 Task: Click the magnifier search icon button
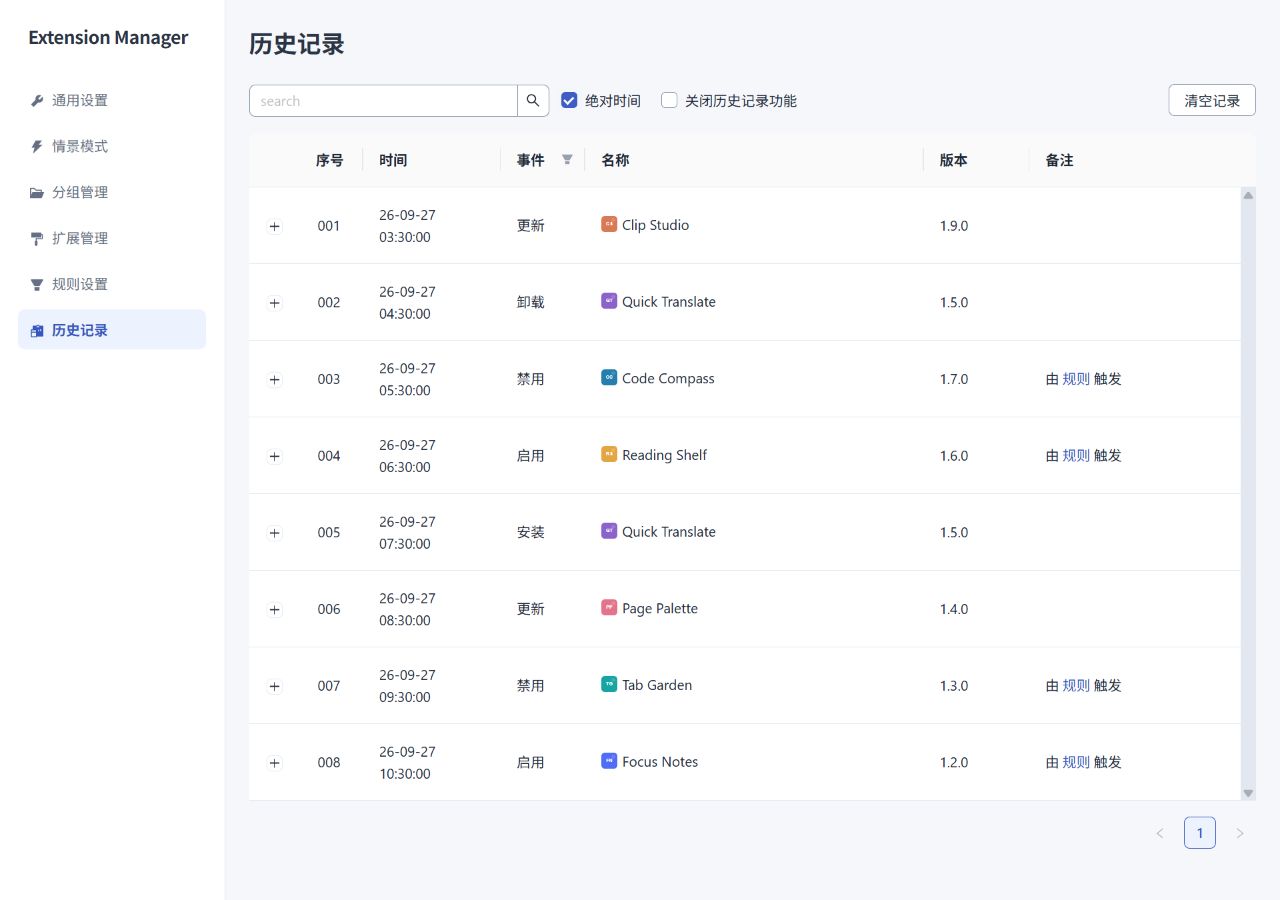(x=533, y=100)
